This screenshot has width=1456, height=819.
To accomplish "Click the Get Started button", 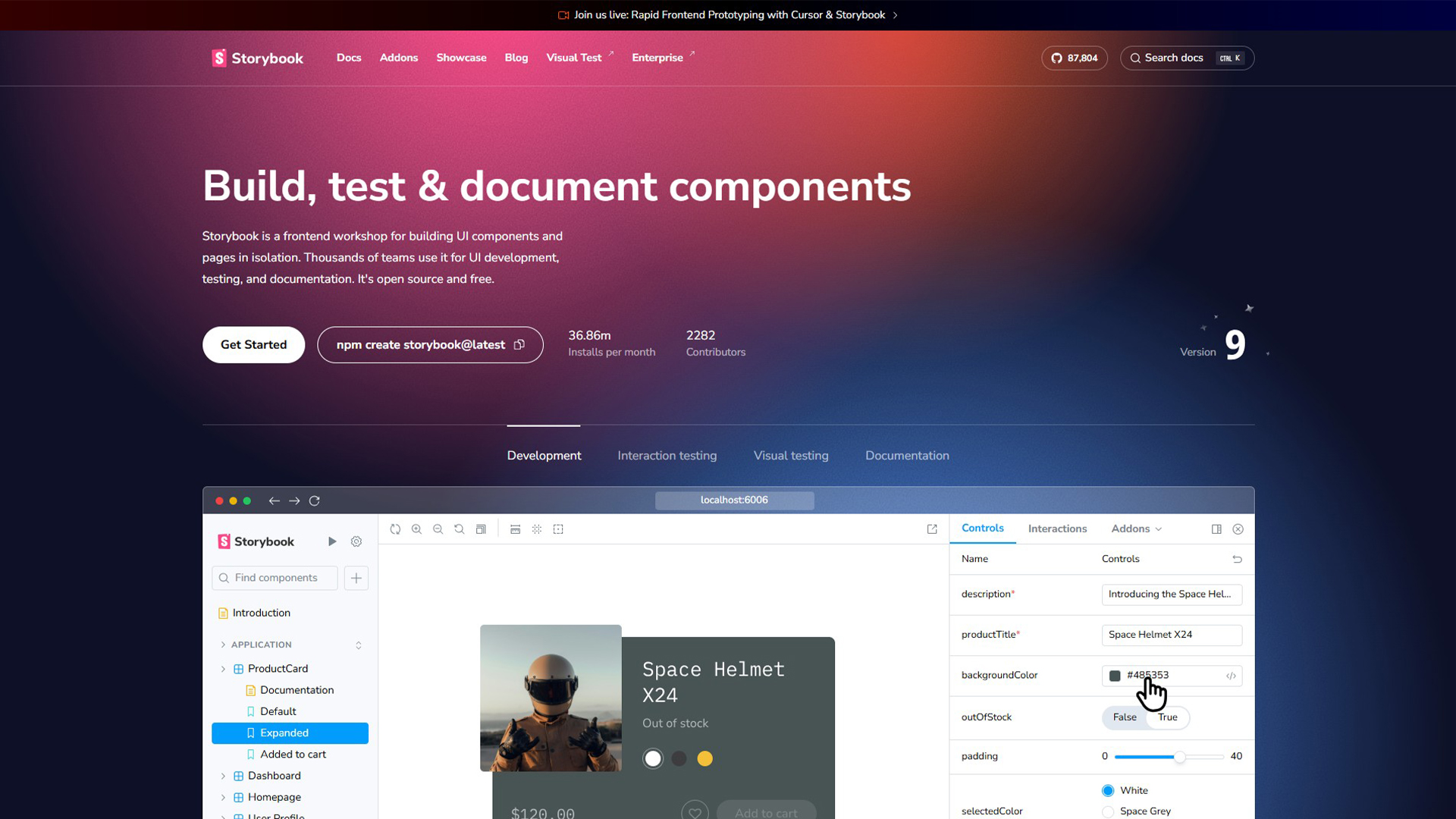I will click(x=253, y=345).
